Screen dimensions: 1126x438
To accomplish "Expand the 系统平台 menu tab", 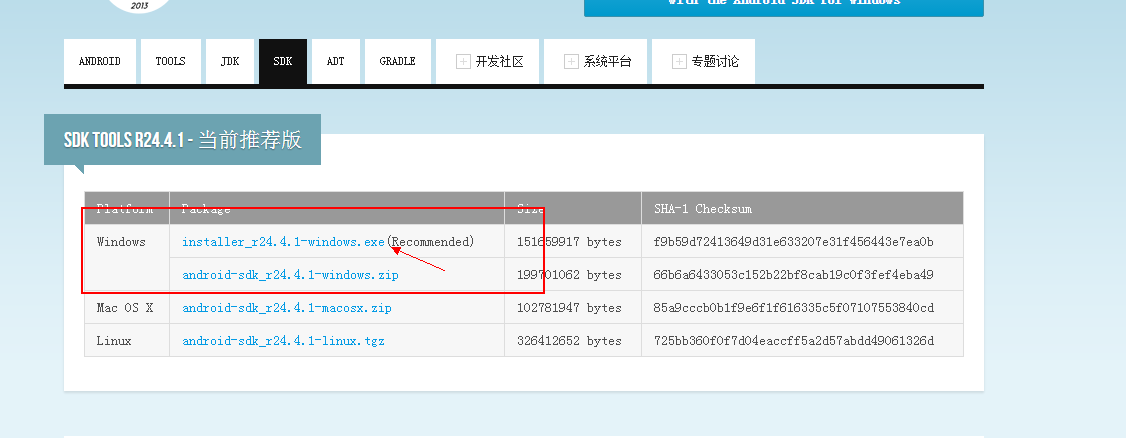I will [x=595, y=62].
